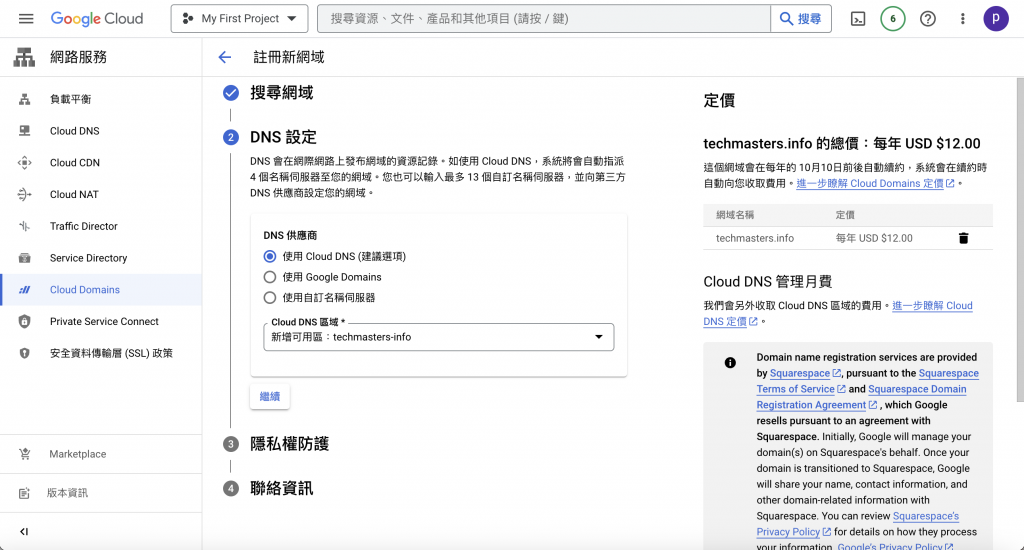Activate Cloud Shell terminal icon
Viewport: 1024px width, 550px height.
(x=858, y=18)
